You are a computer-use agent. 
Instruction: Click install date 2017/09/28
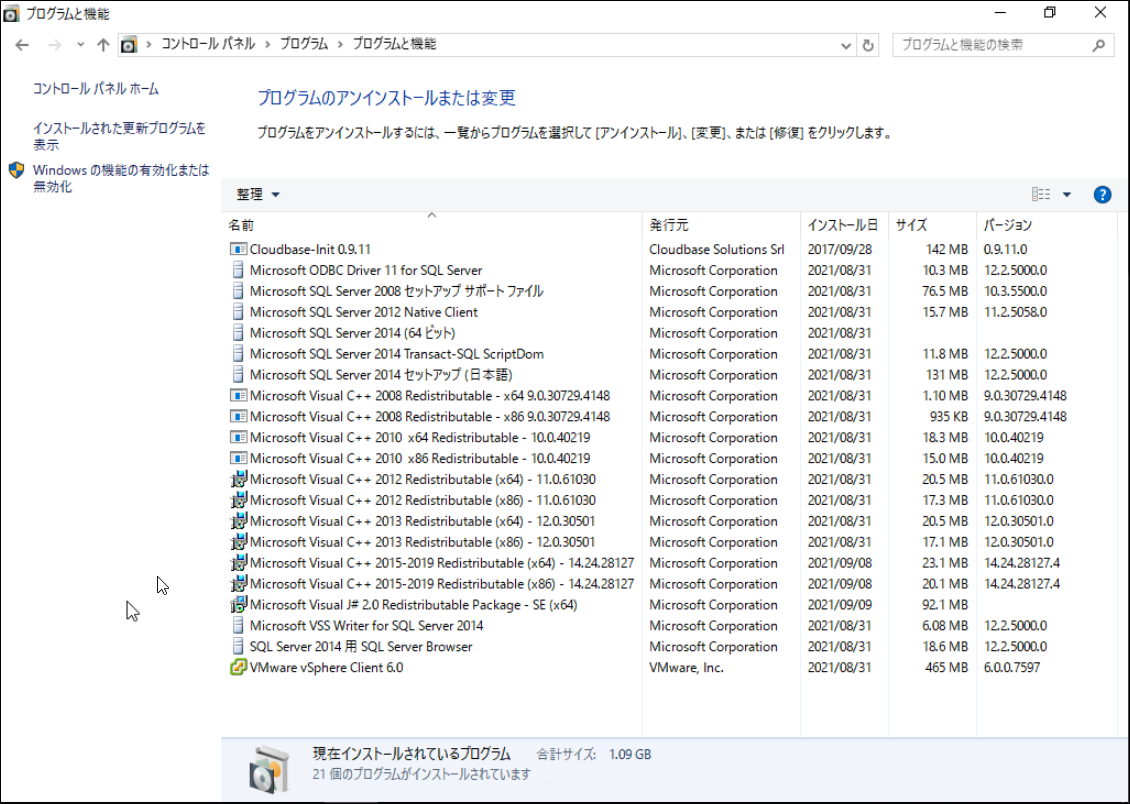(840, 249)
